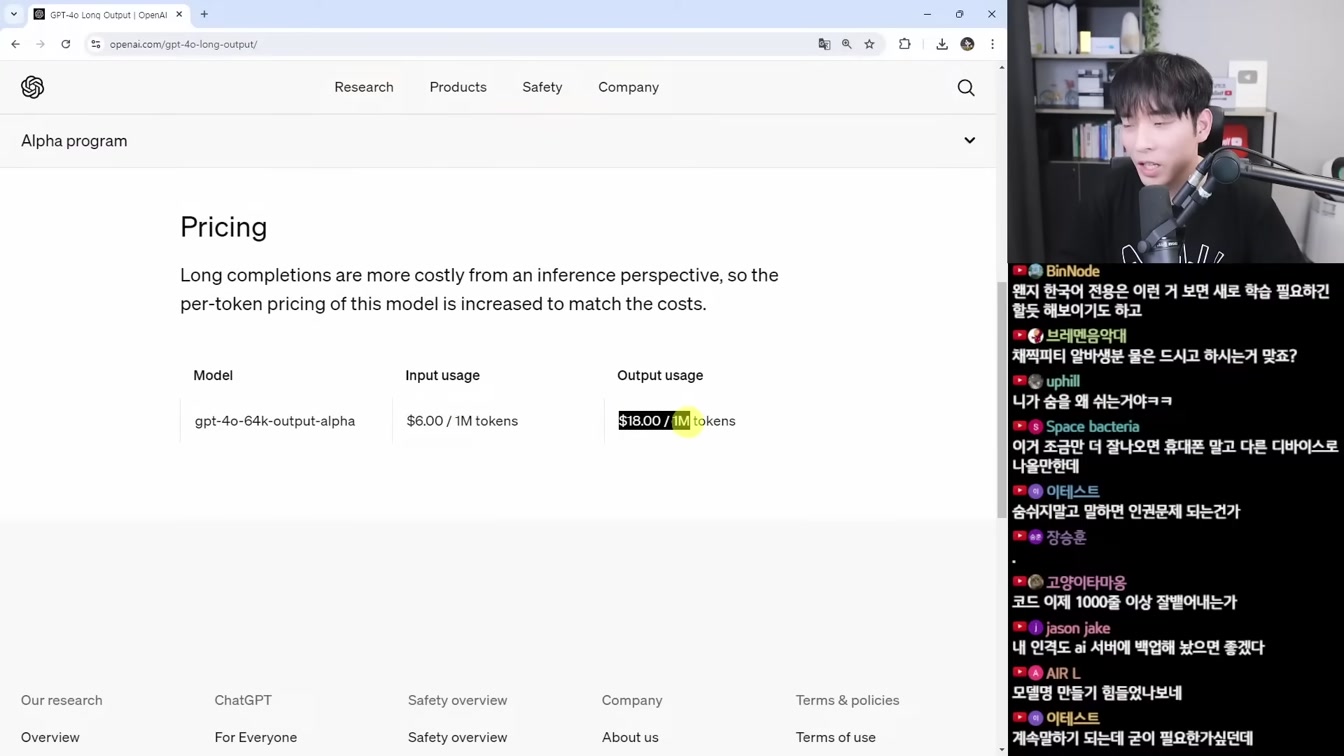1344x756 pixels.
Task: Click the gpt-4o-64k-output-alpha model cell
Action: (x=275, y=421)
